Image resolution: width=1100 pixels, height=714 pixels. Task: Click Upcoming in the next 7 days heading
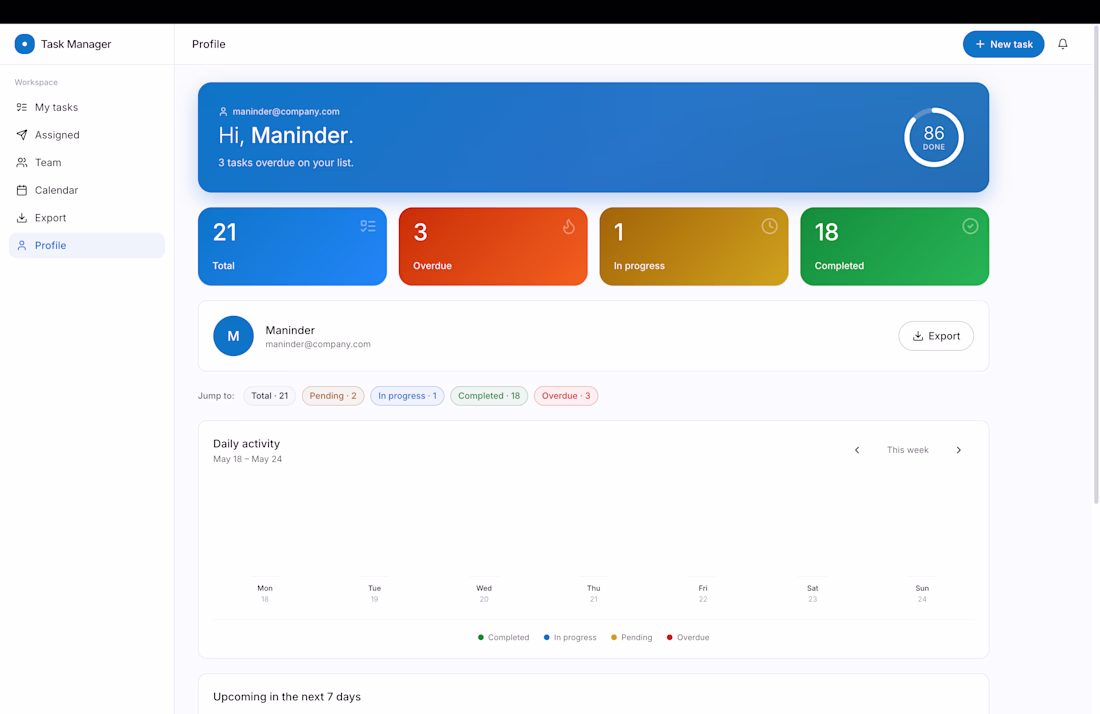(x=287, y=696)
